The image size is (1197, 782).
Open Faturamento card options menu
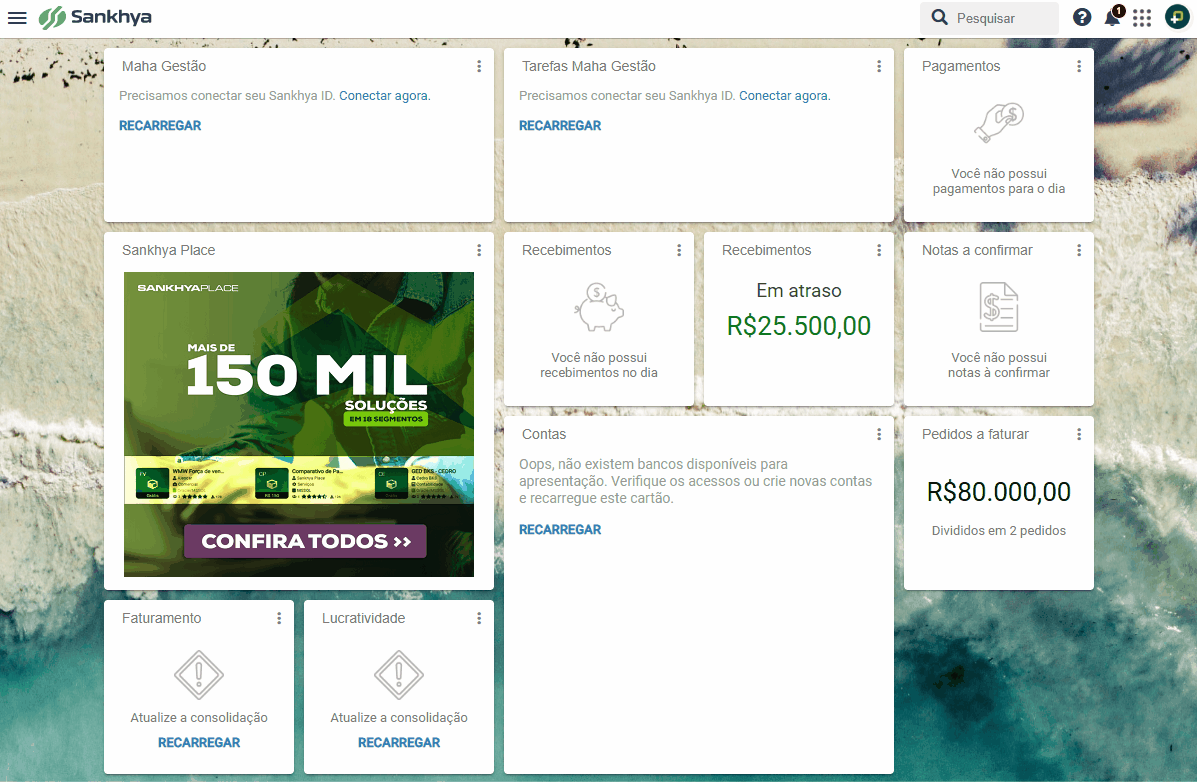coord(279,619)
